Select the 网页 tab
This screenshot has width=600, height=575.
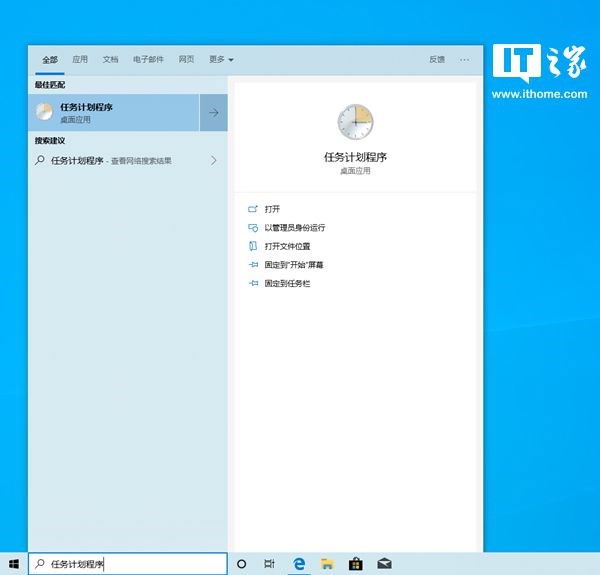[186, 59]
